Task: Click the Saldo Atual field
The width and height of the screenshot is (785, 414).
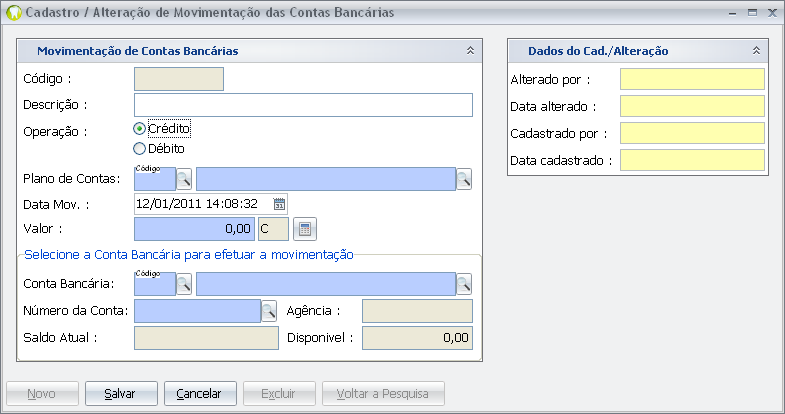Action: click(x=206, y=338)
